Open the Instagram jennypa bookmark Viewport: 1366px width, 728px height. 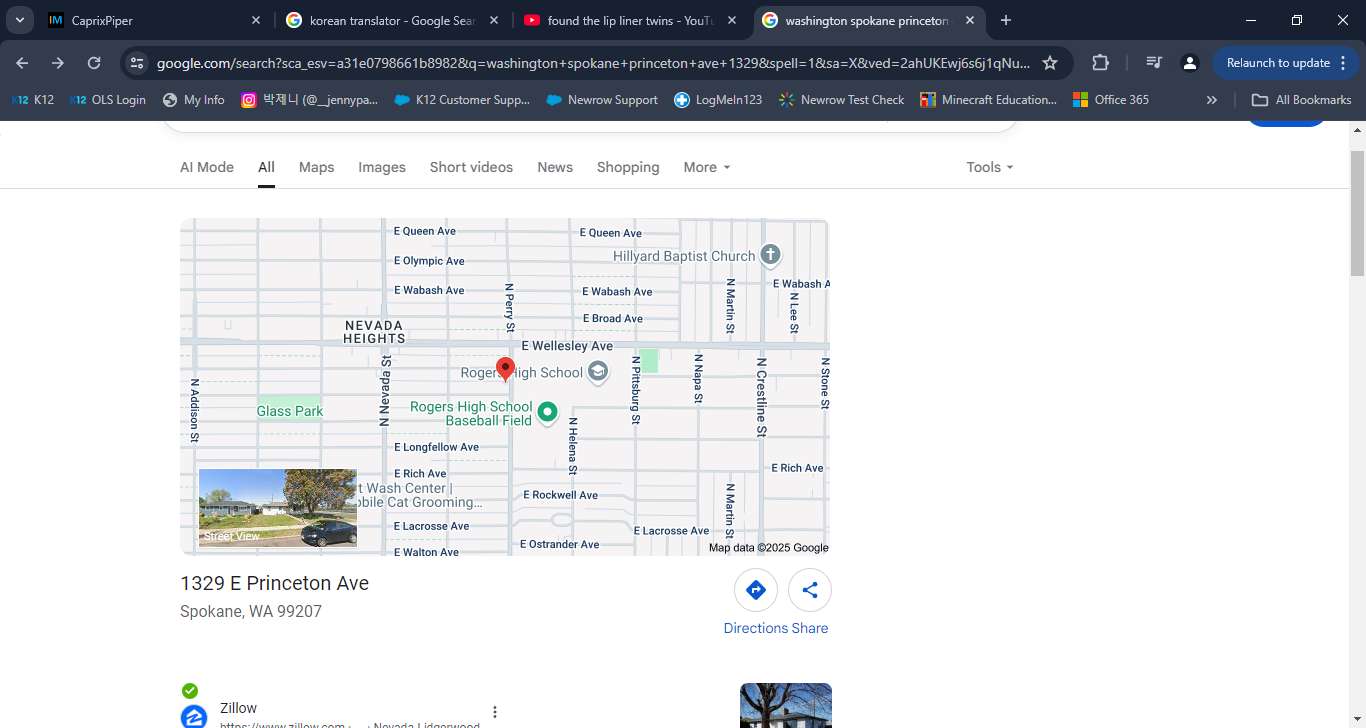click(x=310, y=100)
